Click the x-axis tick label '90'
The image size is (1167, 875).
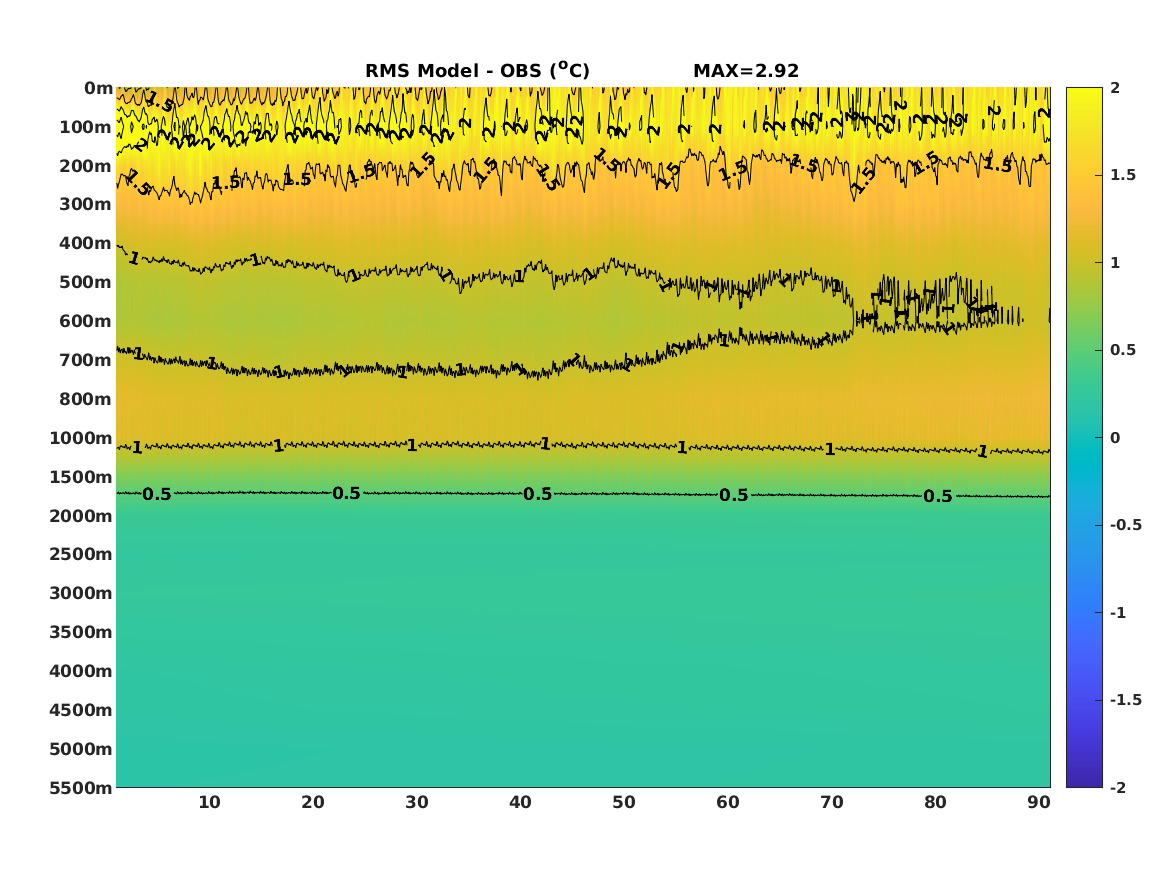(x=1039, y=803)
